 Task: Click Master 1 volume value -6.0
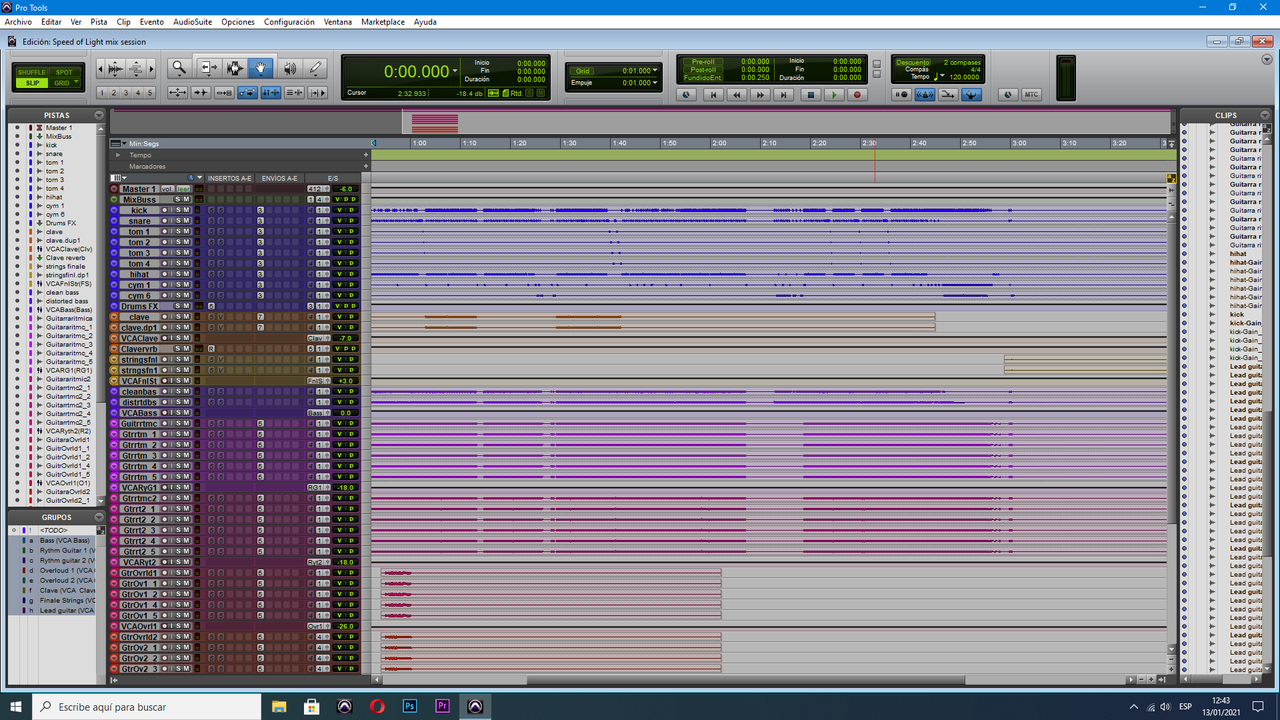345,189
